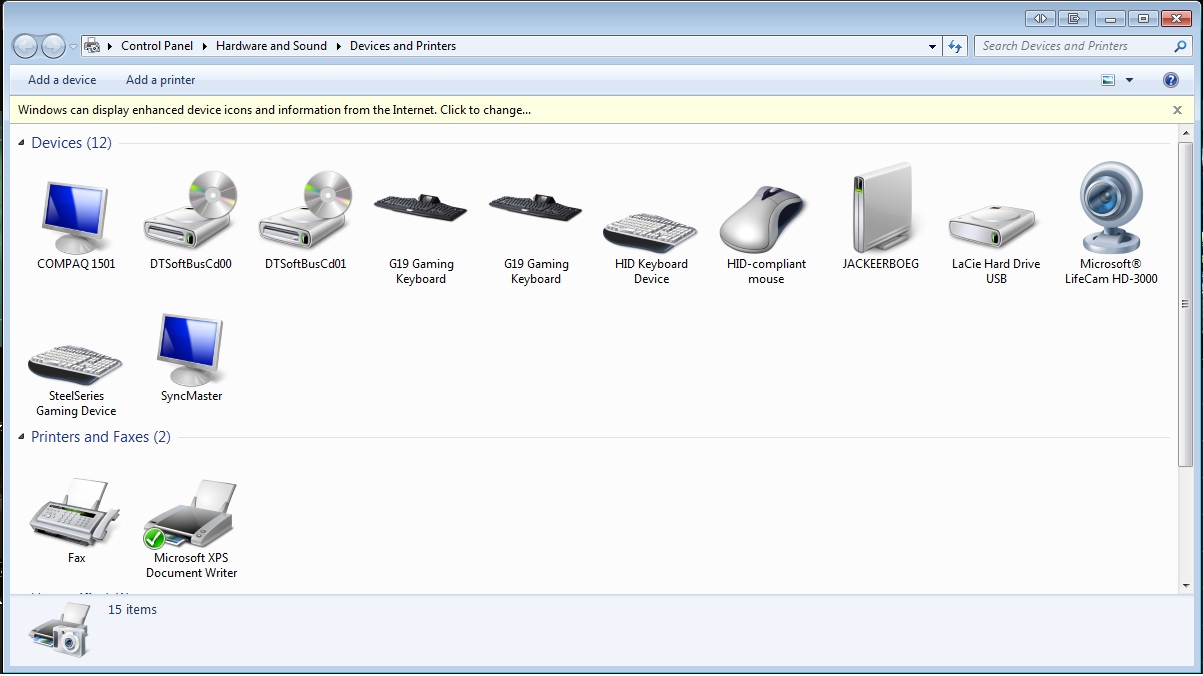This screenshot has height=676, width=1203.
Task: Click the Printers and Faxes (2) header
Action: [101, 437]
